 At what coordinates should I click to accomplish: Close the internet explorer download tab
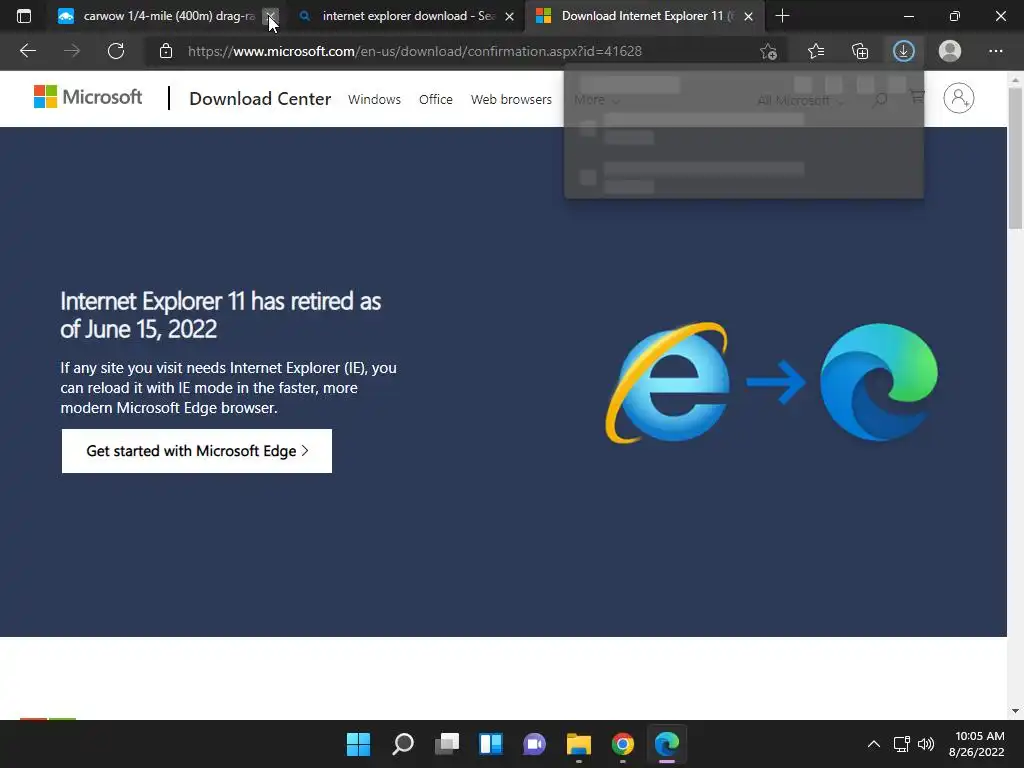click(x=509, y=16)
